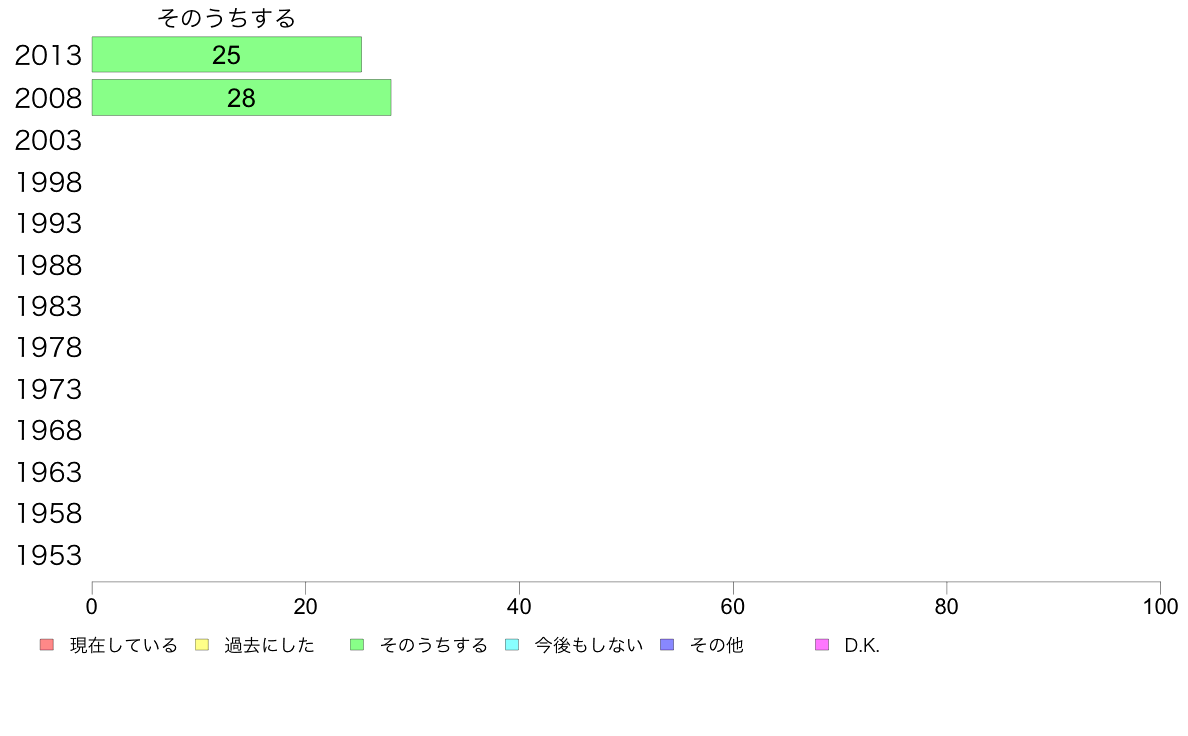The width and height of the screenshot is (1188, 736).
Task: Click the yellow 過去にした legend swatch
Action: click(202, 645)
